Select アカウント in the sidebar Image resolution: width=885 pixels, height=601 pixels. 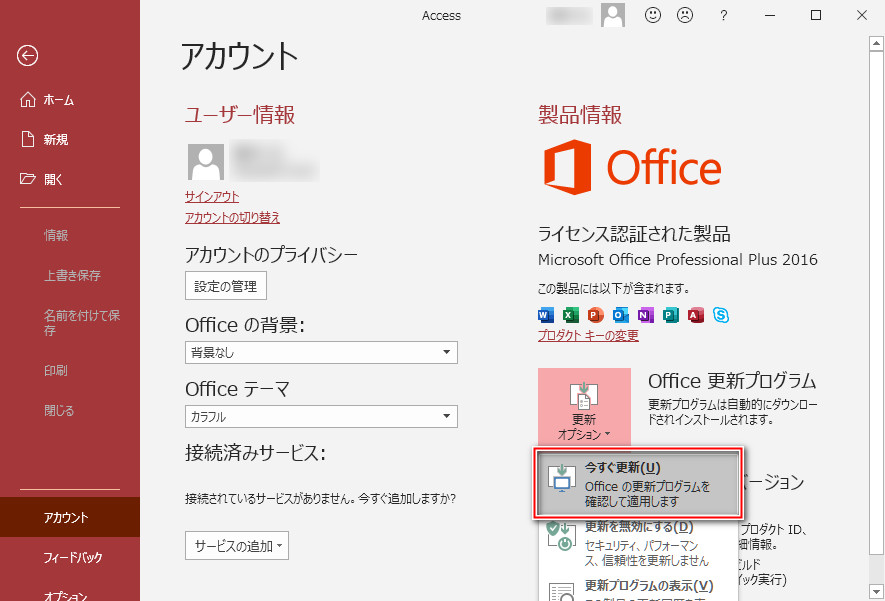(70, 517)
